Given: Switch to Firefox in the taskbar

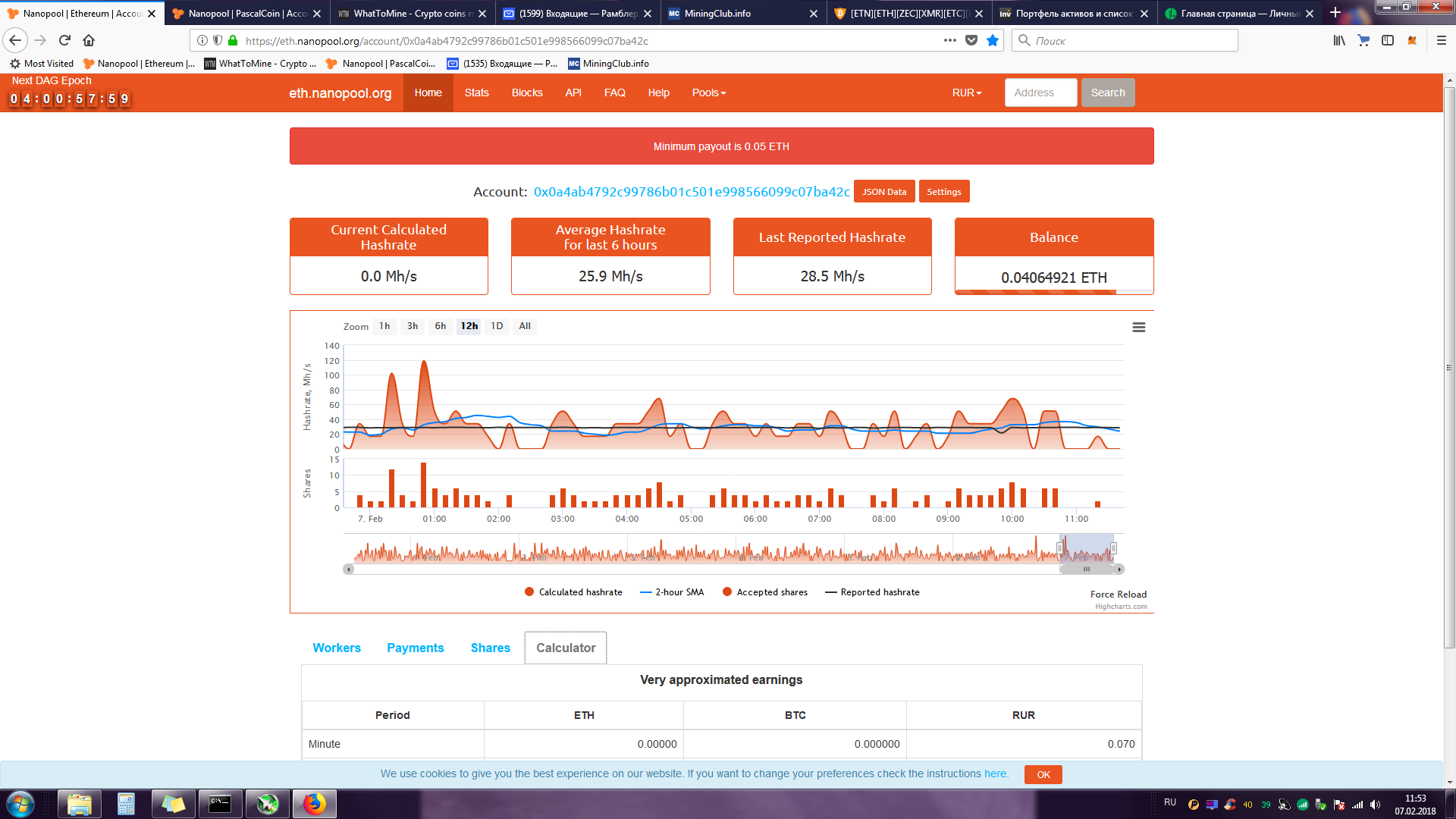Looking at the screenshot, I should point(314,804).
